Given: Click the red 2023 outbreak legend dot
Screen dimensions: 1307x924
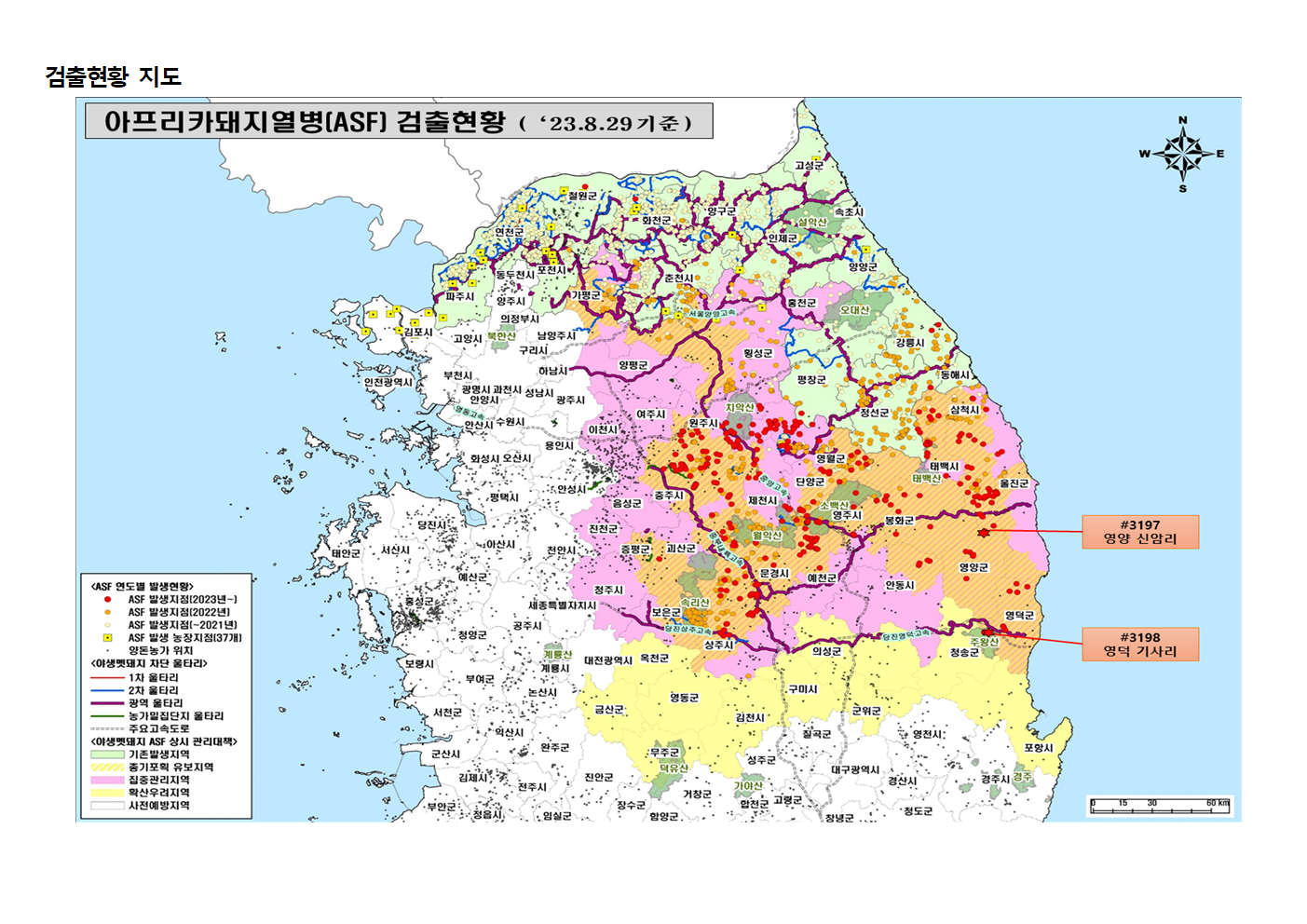Looking at the screenshot, I should tap(108, 600).
